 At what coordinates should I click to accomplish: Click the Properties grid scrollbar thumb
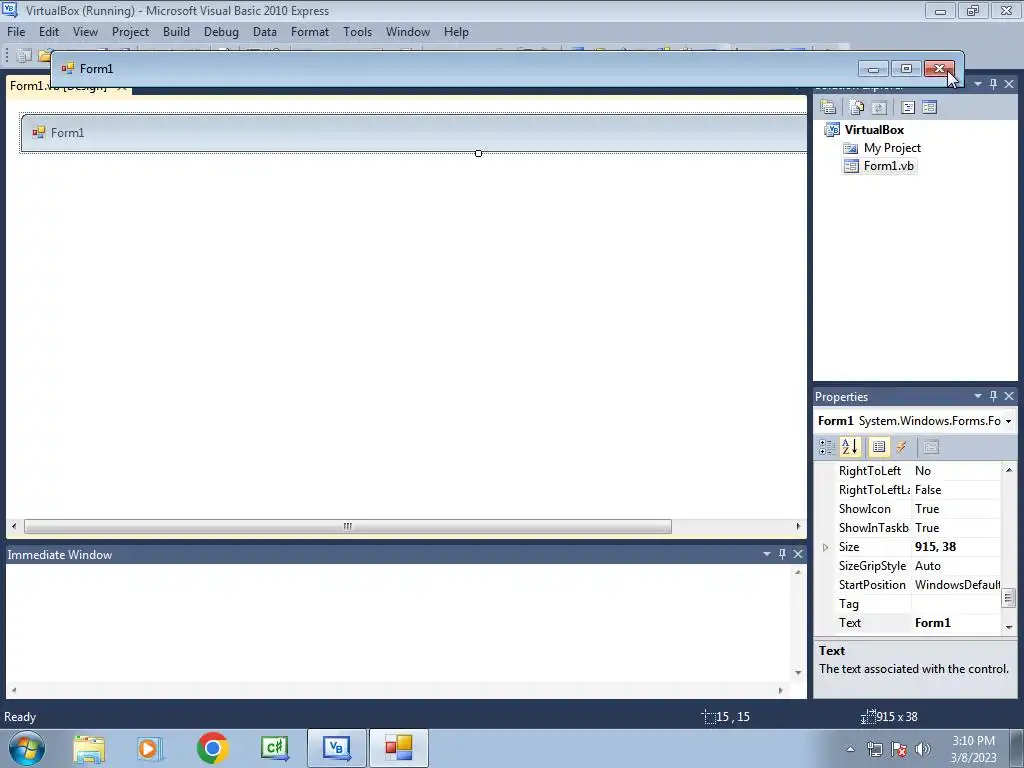point(1009,598)
